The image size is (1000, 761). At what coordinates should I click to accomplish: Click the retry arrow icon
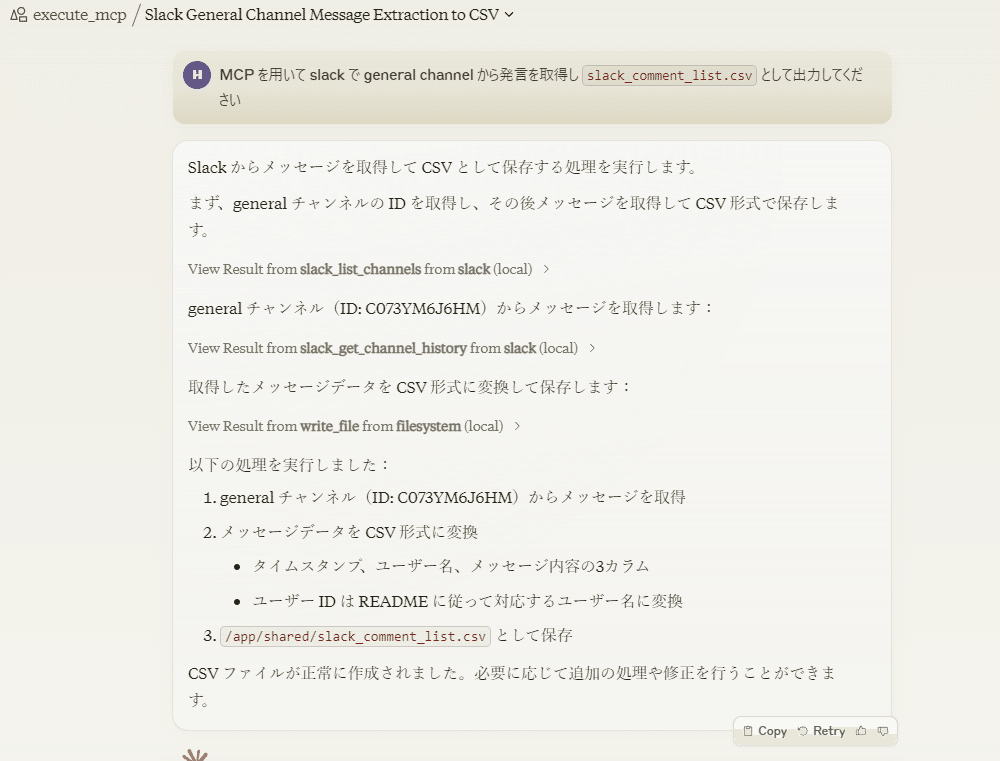pyautogui.click(x=803, y=731)
